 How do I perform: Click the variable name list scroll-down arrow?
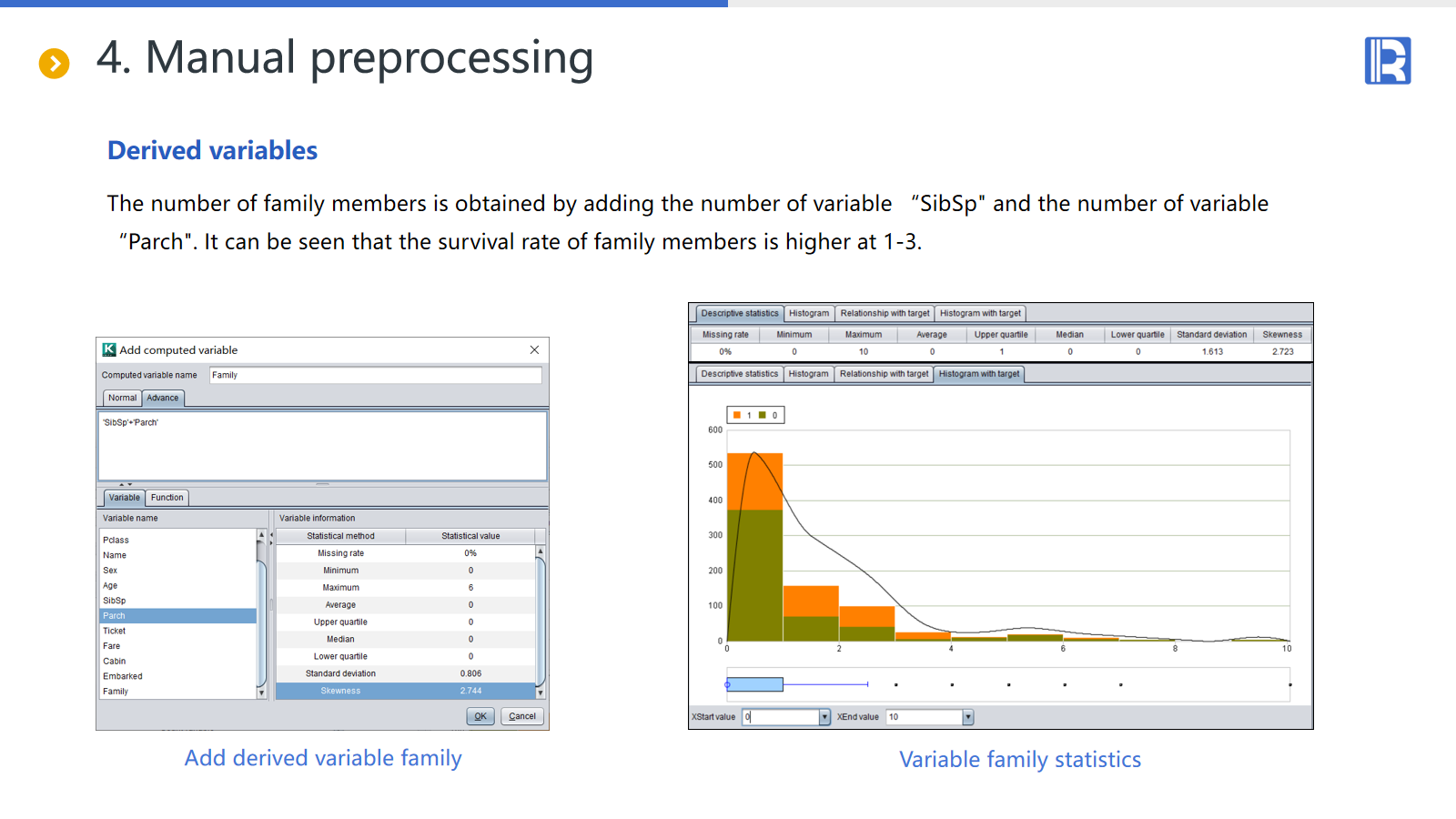pyautogui.click(x=261, y=693)
